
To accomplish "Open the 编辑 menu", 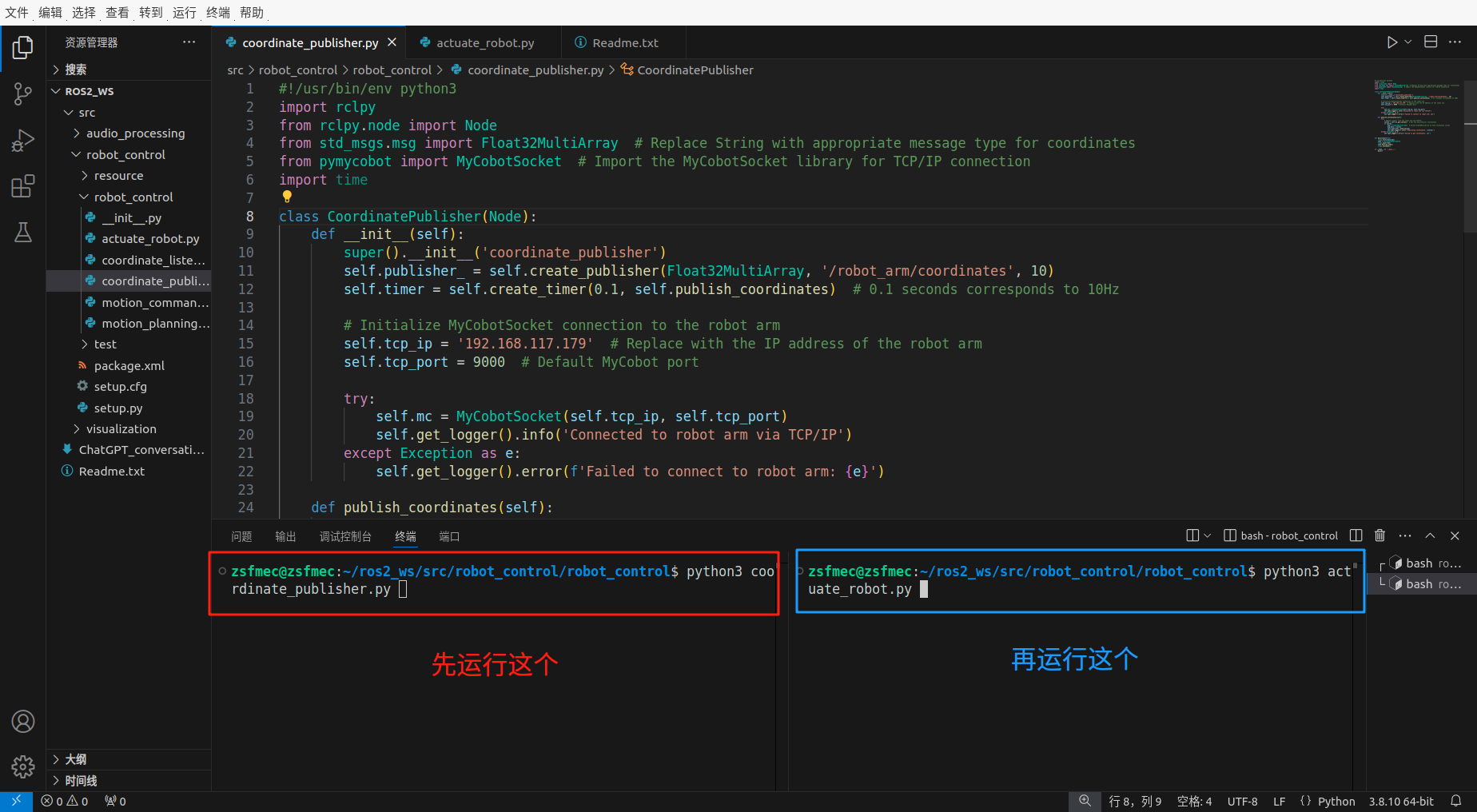I will [x=50, y=12].
